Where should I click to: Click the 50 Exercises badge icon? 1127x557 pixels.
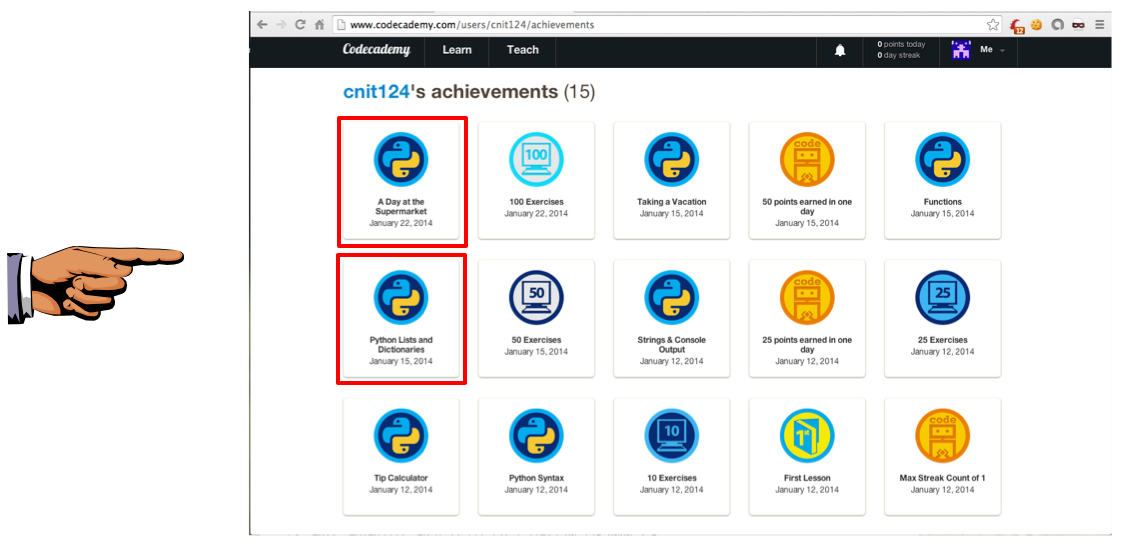click(x=536, y=298)
